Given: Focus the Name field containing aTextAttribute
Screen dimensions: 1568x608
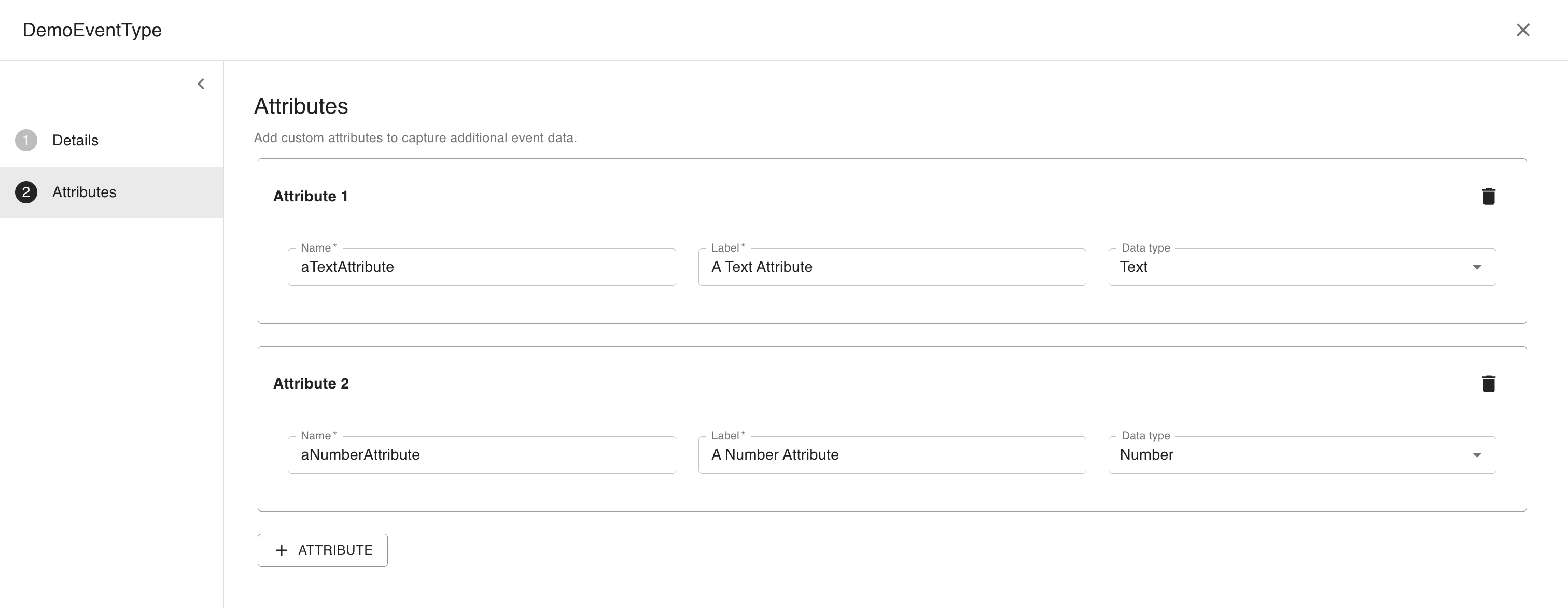Looking at the screenshot, I should point(481,267).
